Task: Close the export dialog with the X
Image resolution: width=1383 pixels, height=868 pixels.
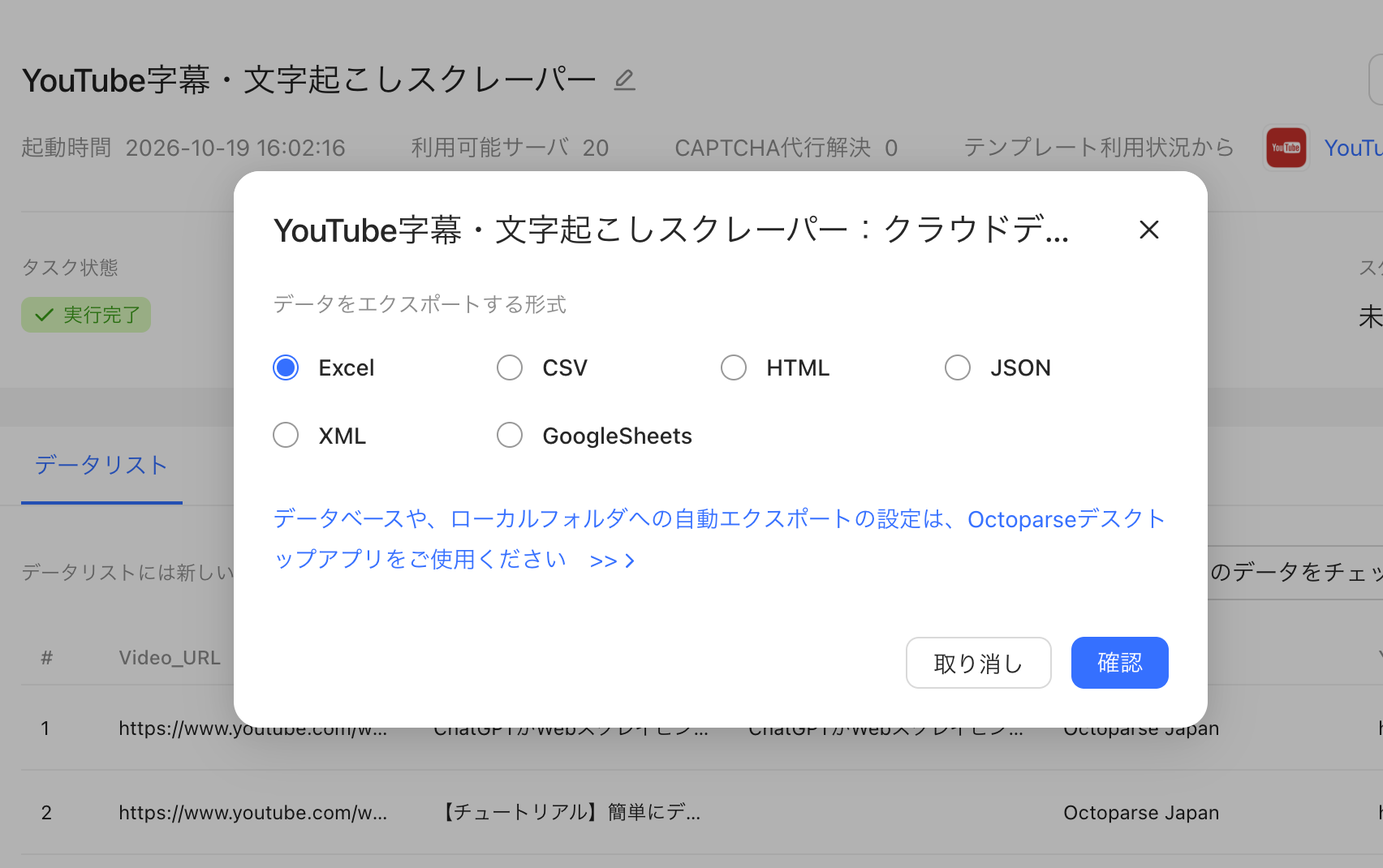Action: click(1148, 230)
